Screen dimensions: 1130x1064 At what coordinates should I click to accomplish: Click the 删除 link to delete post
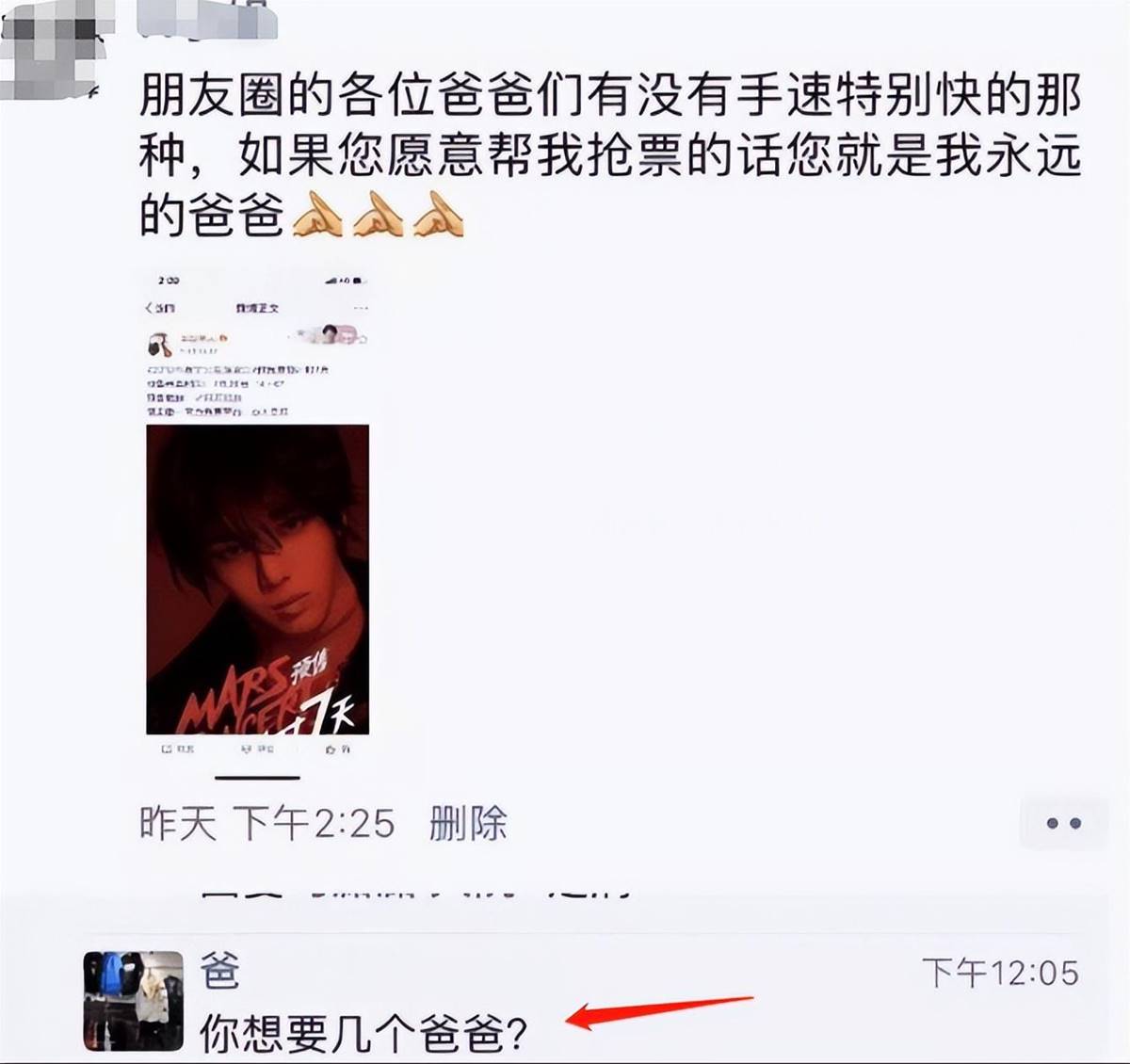pos(468,823)
